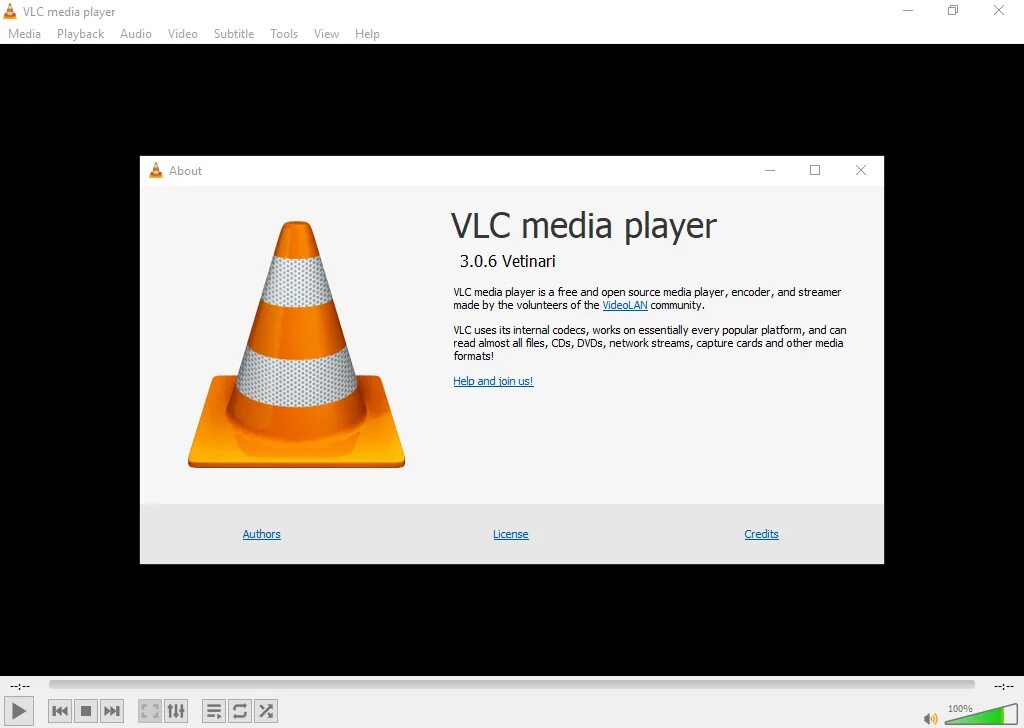Follow the VideoLAN community link
The width and height of the screenshot is (1024, 728).
(625, 305)
